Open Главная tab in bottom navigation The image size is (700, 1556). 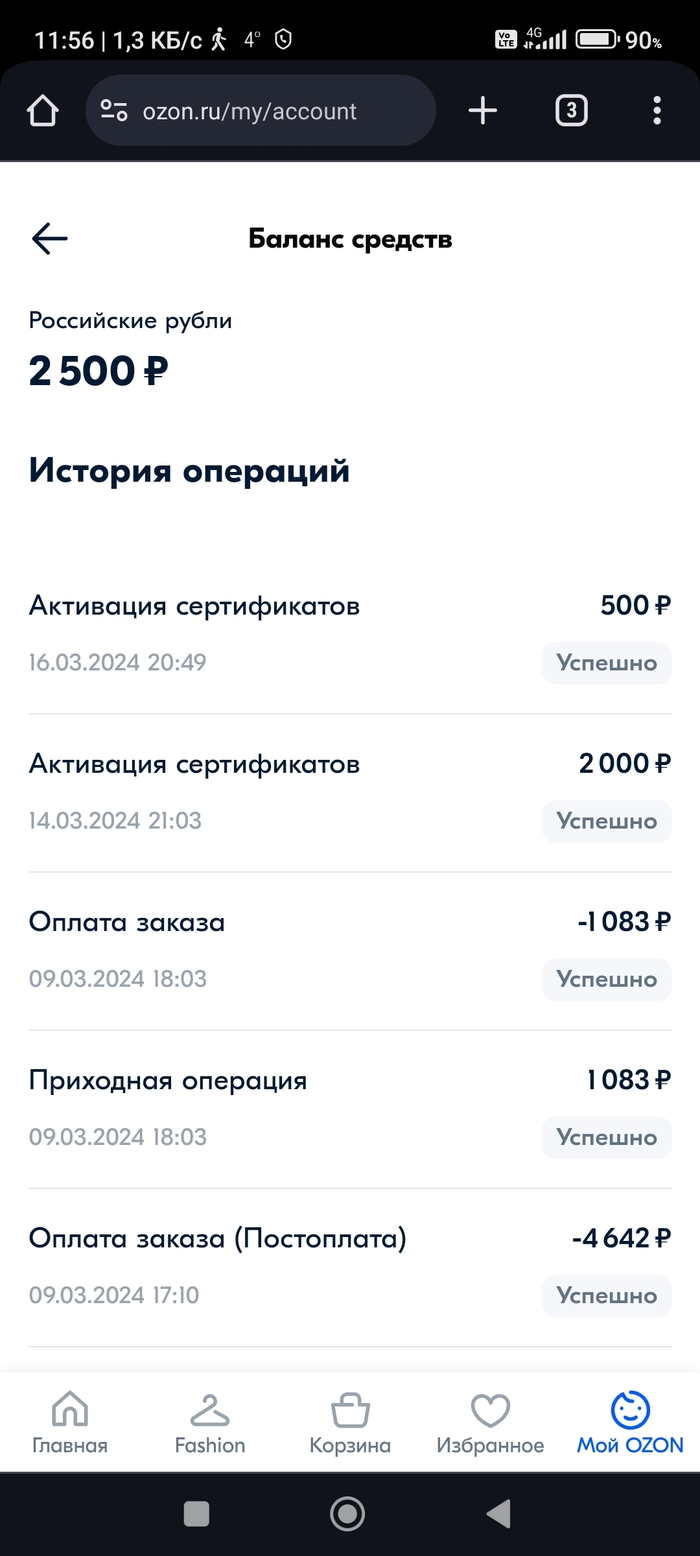click(x=69, y=1423)
